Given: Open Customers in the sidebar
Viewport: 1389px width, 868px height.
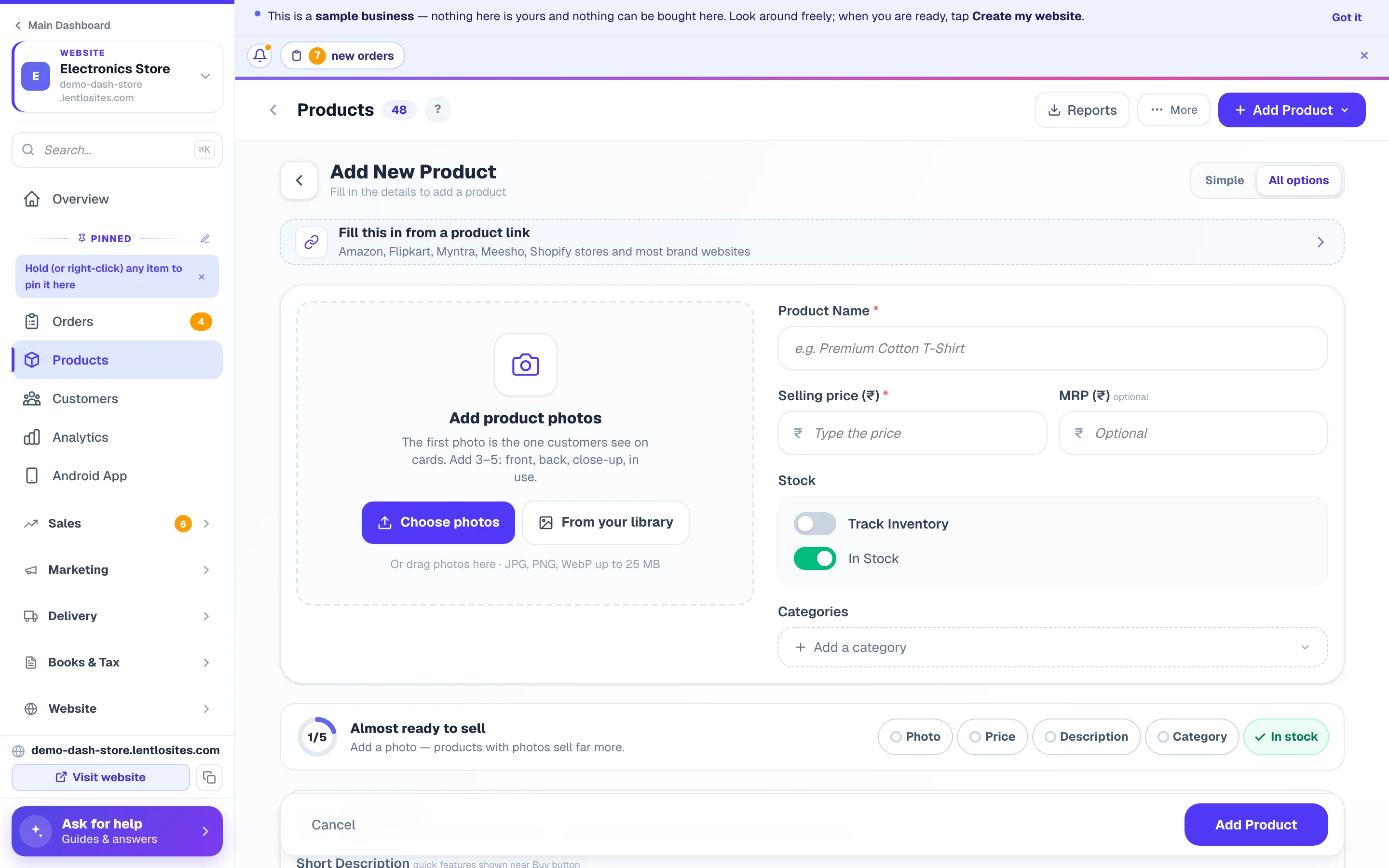Looking at the screenshot, I should tap(117, 398).
